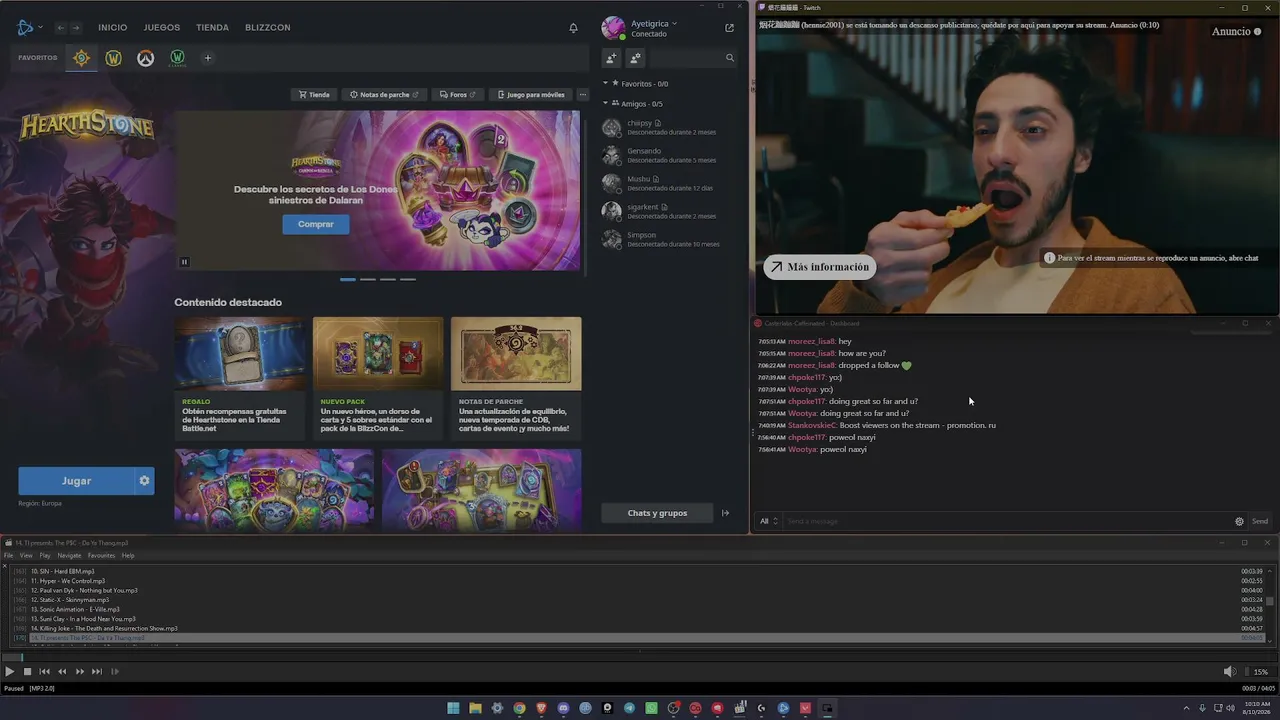
Task: Open the Favourites menu in music player
Action: click(x=101, y=555)
